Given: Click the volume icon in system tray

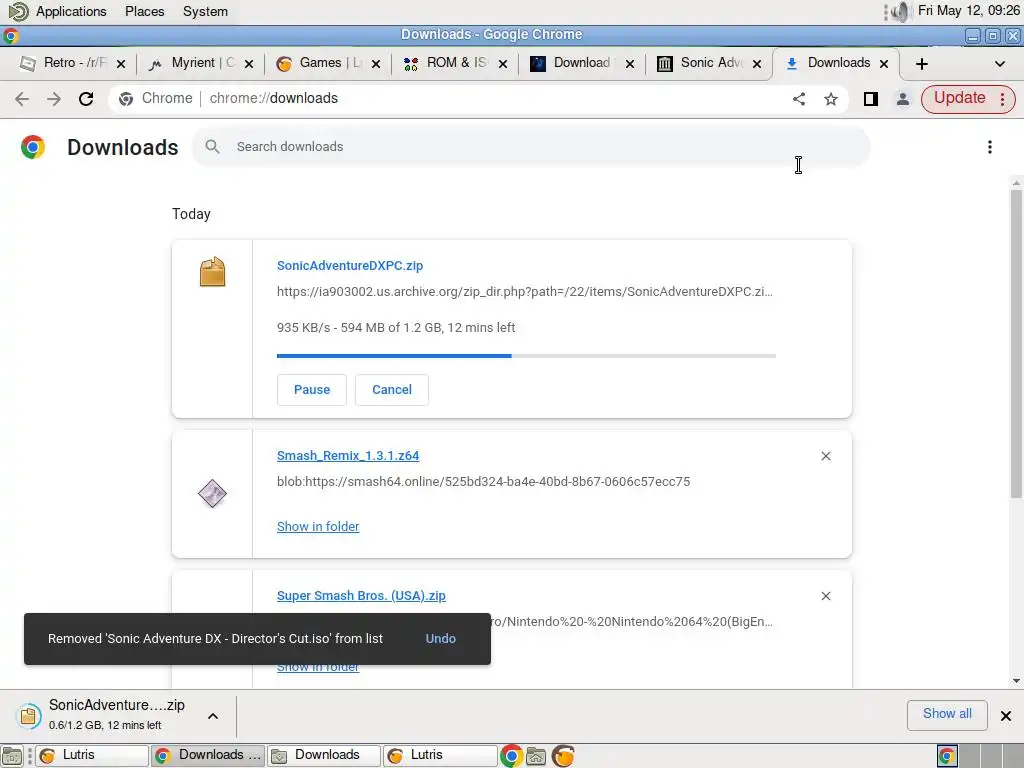Looking at the screenshot, I should tap(901, 11).
